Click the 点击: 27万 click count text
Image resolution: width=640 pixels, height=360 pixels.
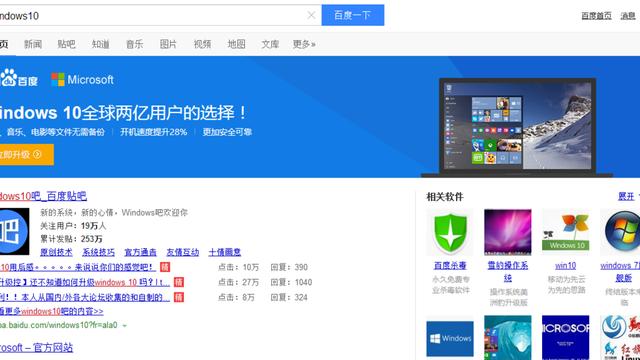[239, 282]
